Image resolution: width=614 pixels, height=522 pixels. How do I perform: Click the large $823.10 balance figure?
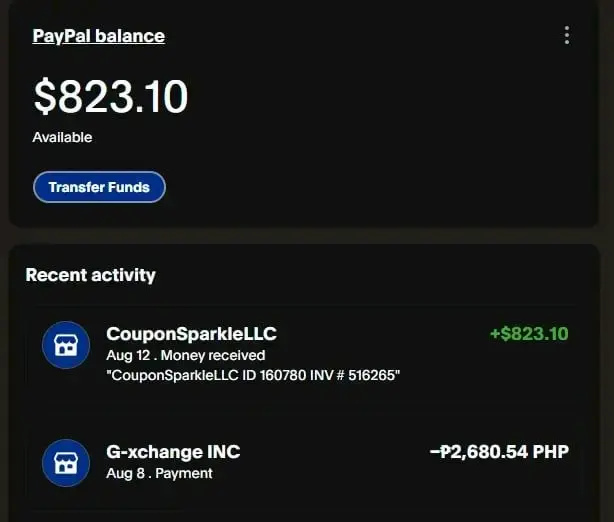111,96
